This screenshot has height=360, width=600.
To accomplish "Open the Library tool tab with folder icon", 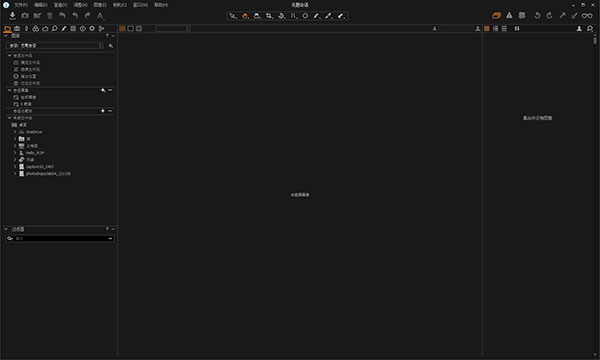I will click(x=7, y=29).
